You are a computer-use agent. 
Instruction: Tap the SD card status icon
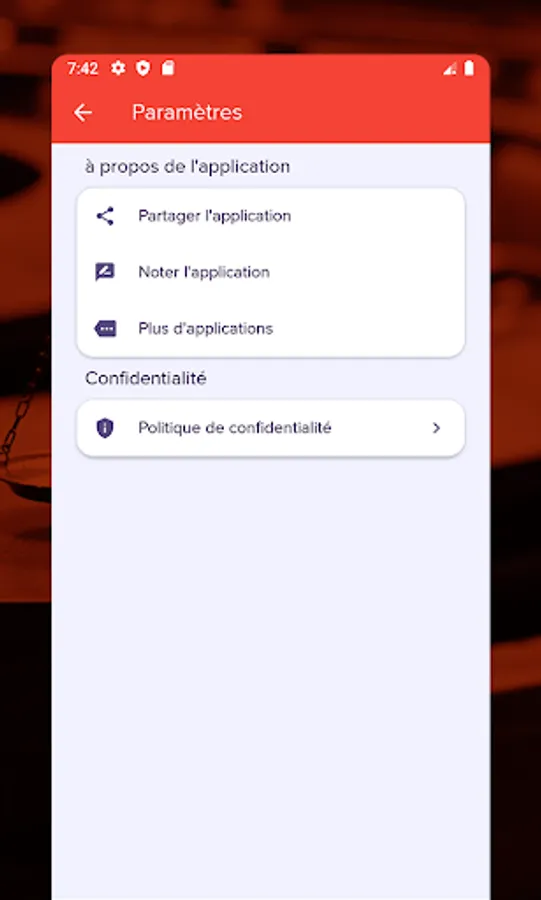pyautogui.click(x=168, y=68)
